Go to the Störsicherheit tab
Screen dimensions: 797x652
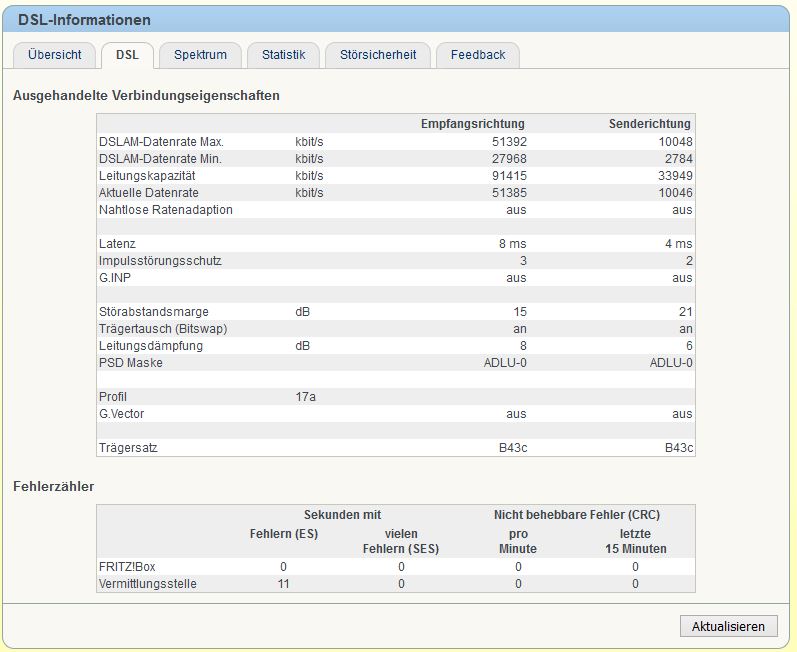(x=378, y=55)
